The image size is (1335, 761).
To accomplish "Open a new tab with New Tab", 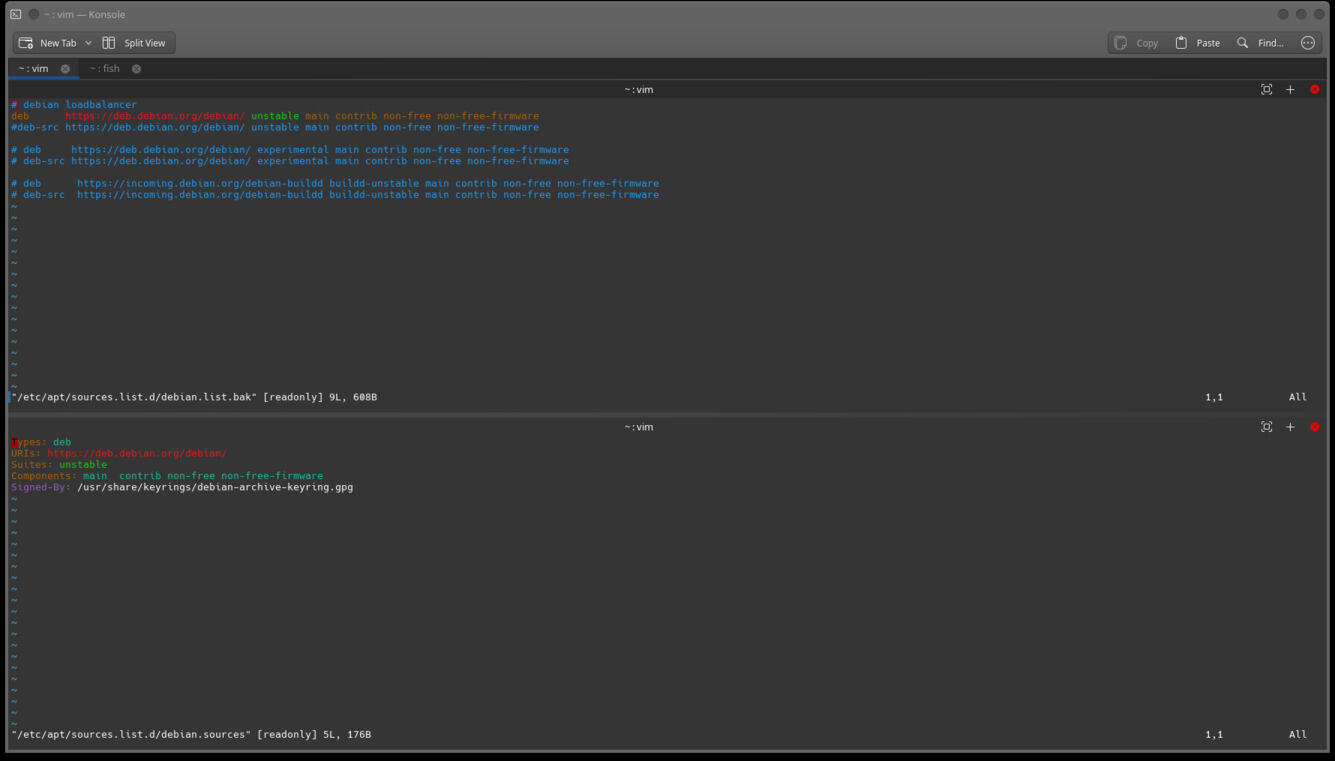I will click(x=48, y=43).
